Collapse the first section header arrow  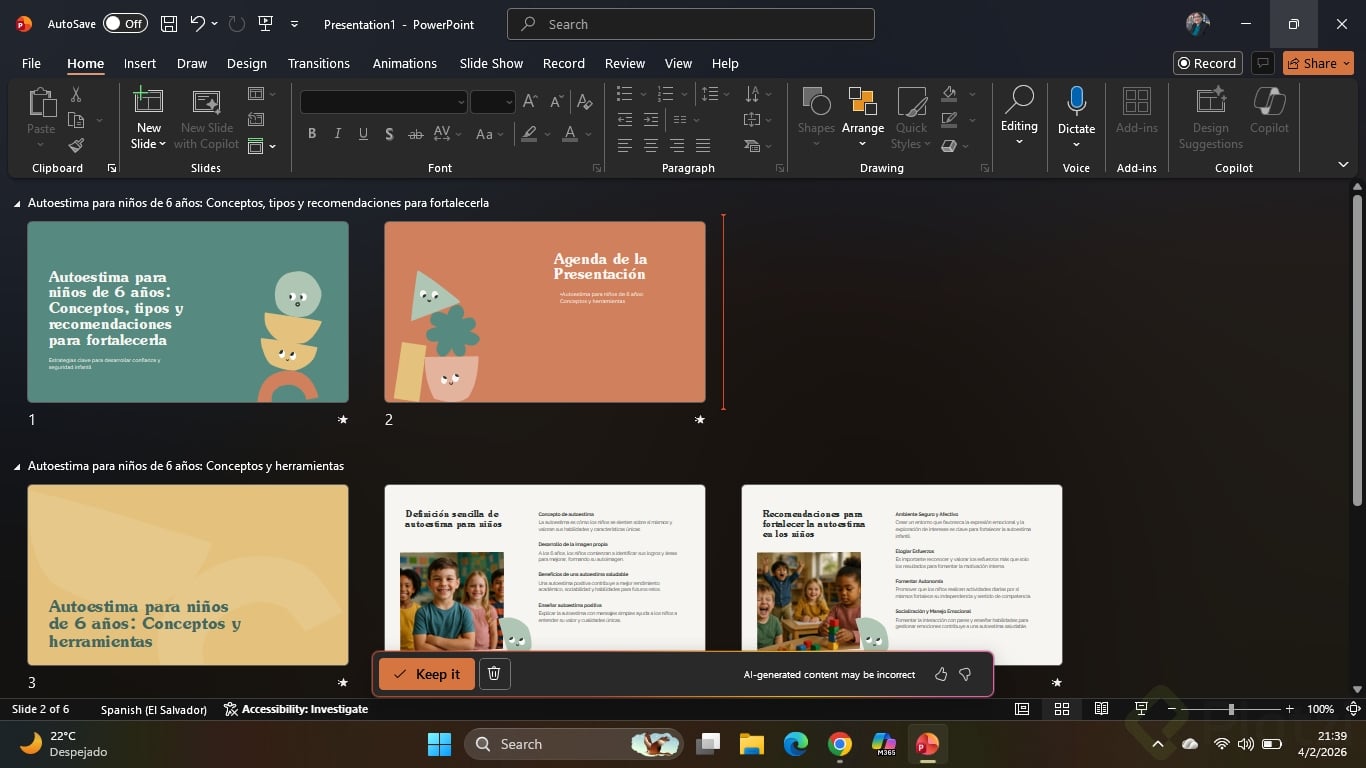(x=17, y=203)
